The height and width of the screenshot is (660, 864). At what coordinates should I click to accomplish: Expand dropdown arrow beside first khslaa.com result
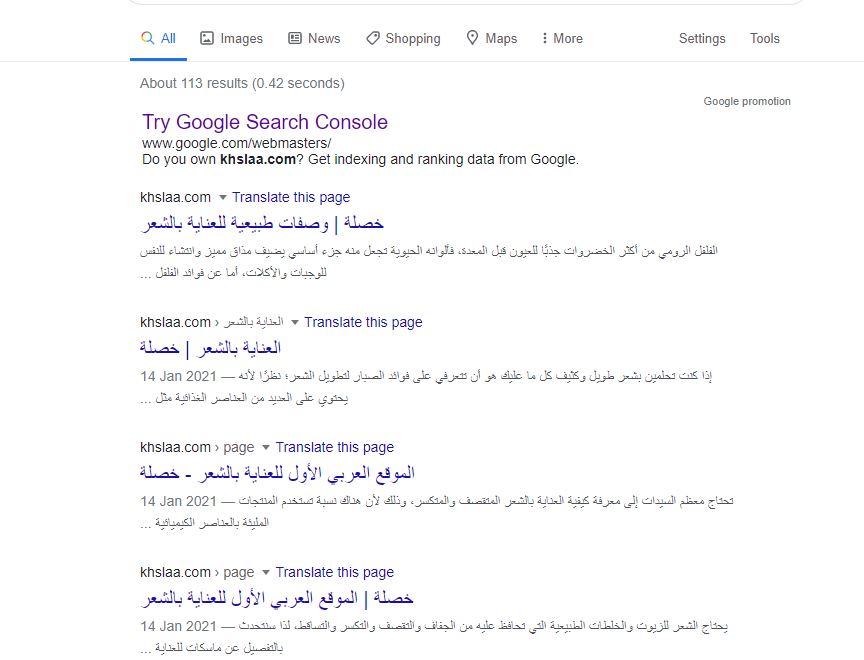tap(223, 197)
